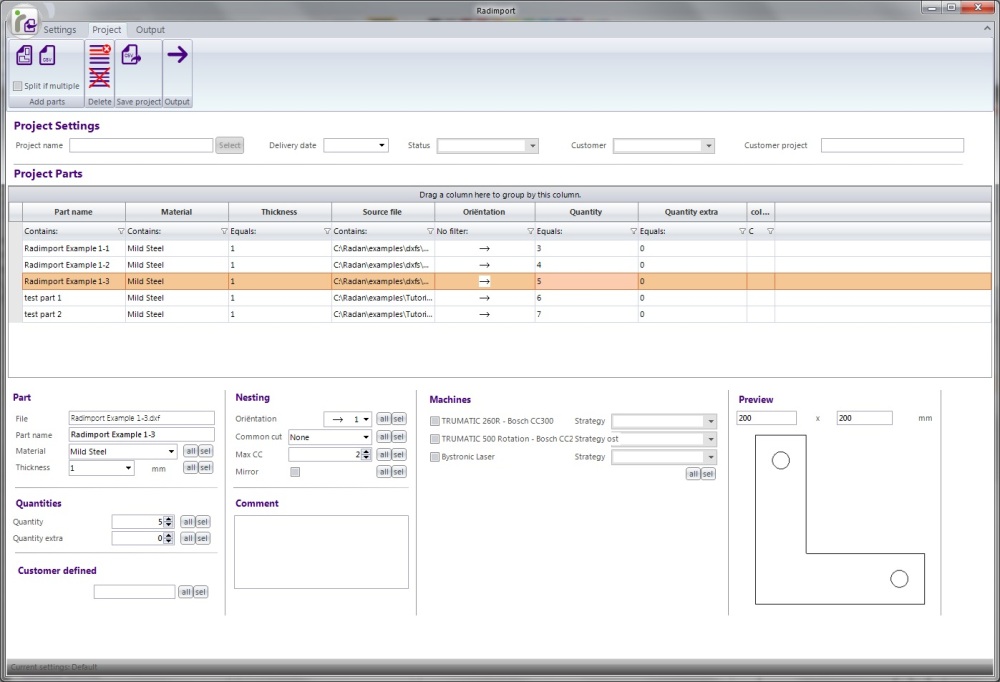Switch to the Settings tab
Screen dimensions: 1000x682
tap(59, 30)
